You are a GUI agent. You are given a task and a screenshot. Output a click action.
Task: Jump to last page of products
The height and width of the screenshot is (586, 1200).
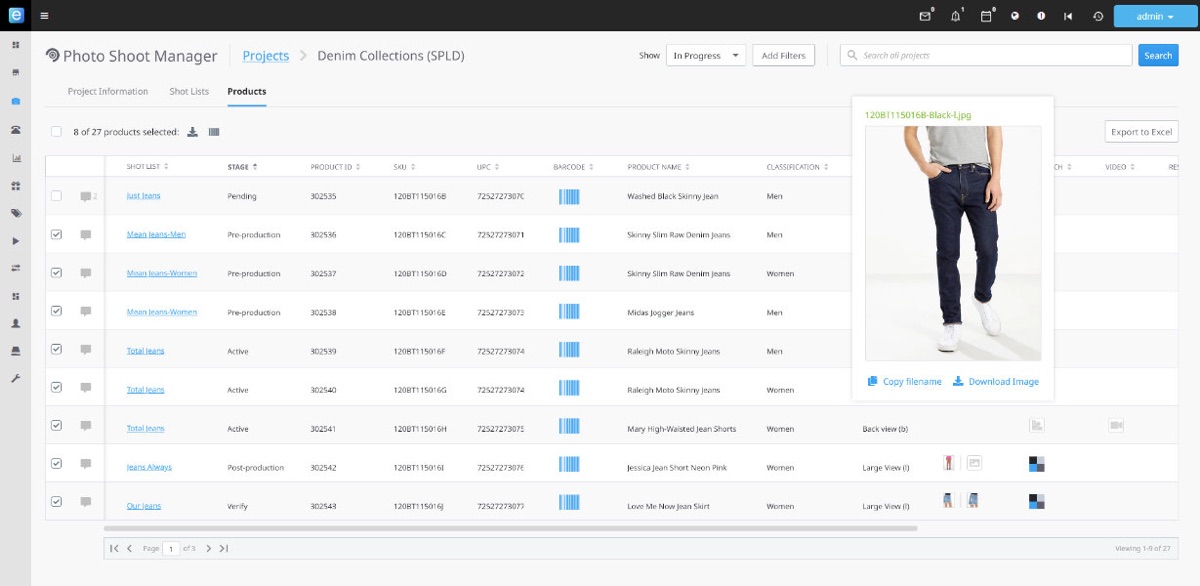tap(224, 548)
